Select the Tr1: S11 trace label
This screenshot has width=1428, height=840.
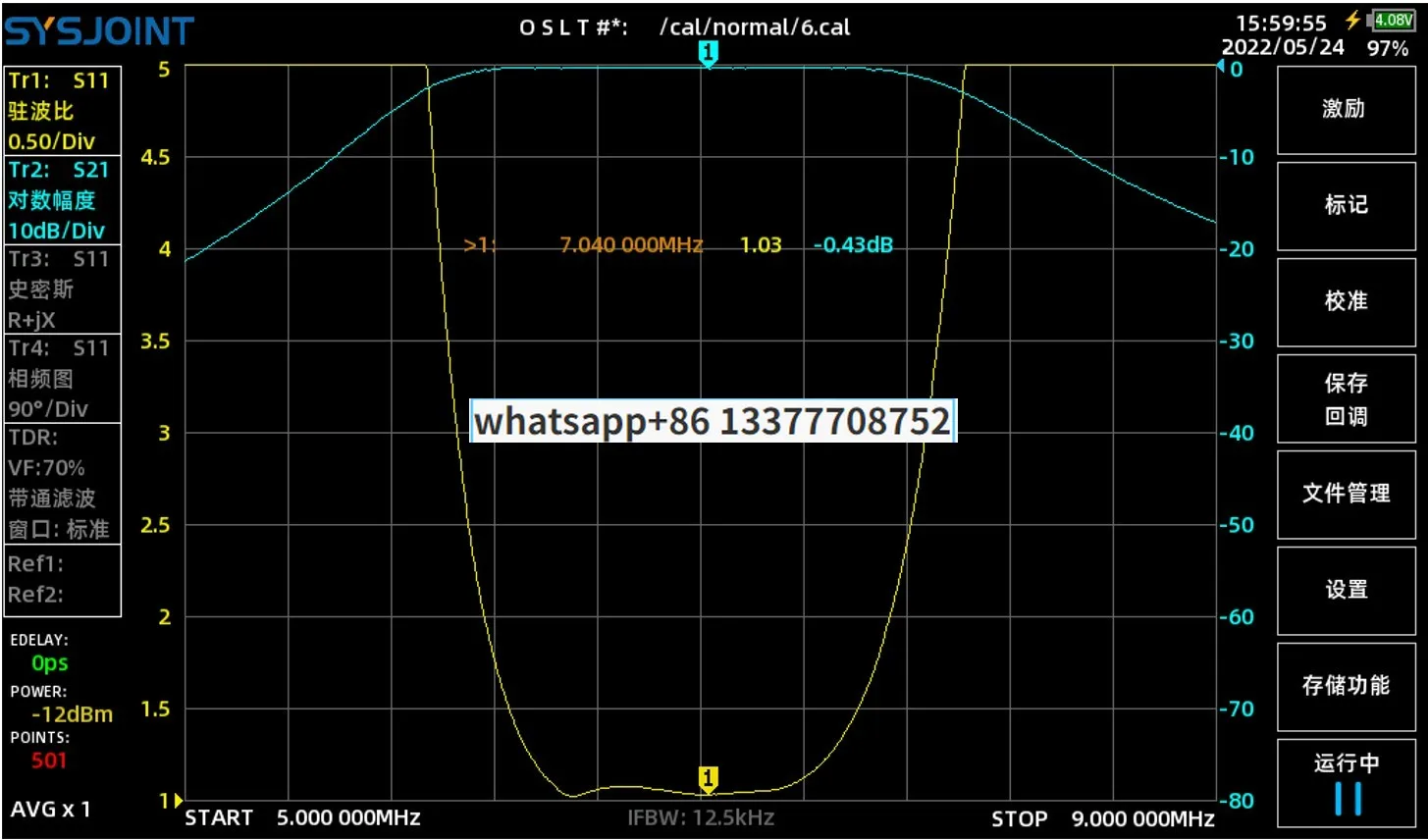coord(59,80)
